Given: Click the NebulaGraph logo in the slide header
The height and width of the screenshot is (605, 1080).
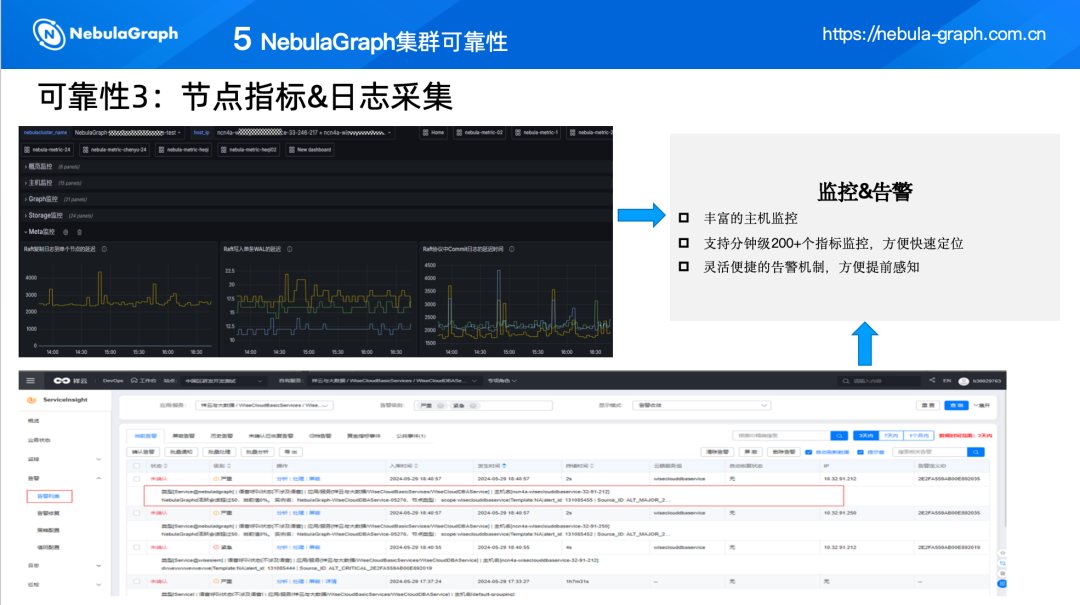Looking at the screenshot, I should click(x=105, y=34).
